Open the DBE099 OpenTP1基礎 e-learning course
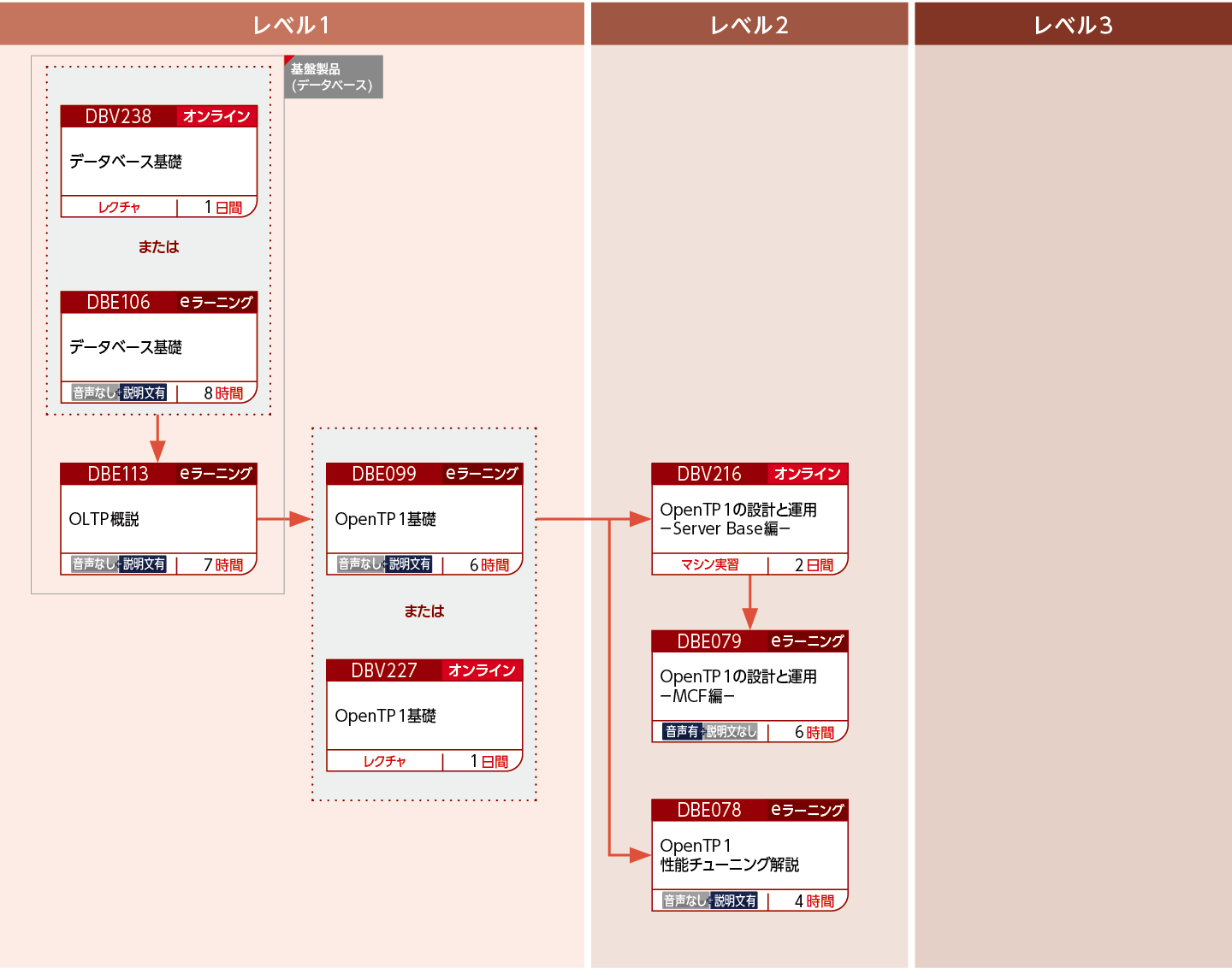The height and width of the screenshot is (968, 1232). (424, 519)
